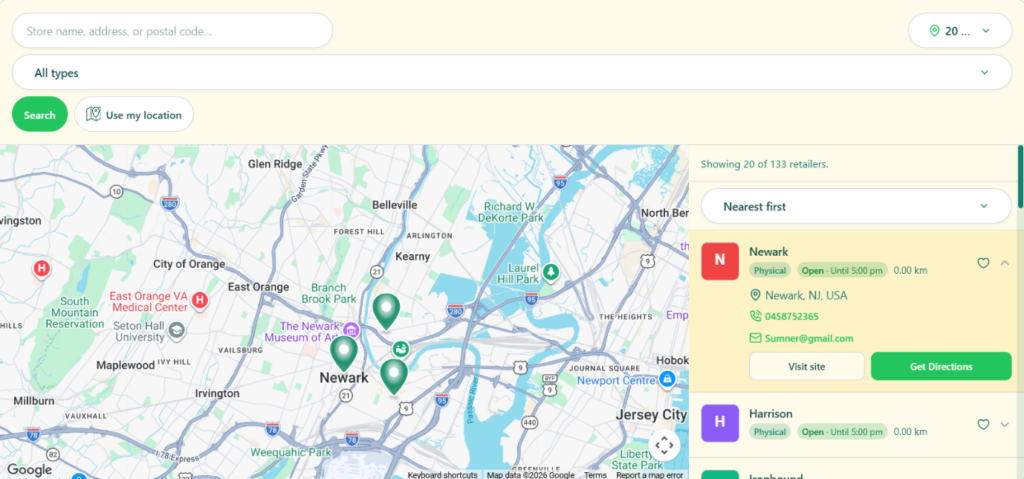Expand the Harrison retailer card chevron
Image resolution: width=1024 pixels, height=479 pixels.
[x=1005, y=425]
